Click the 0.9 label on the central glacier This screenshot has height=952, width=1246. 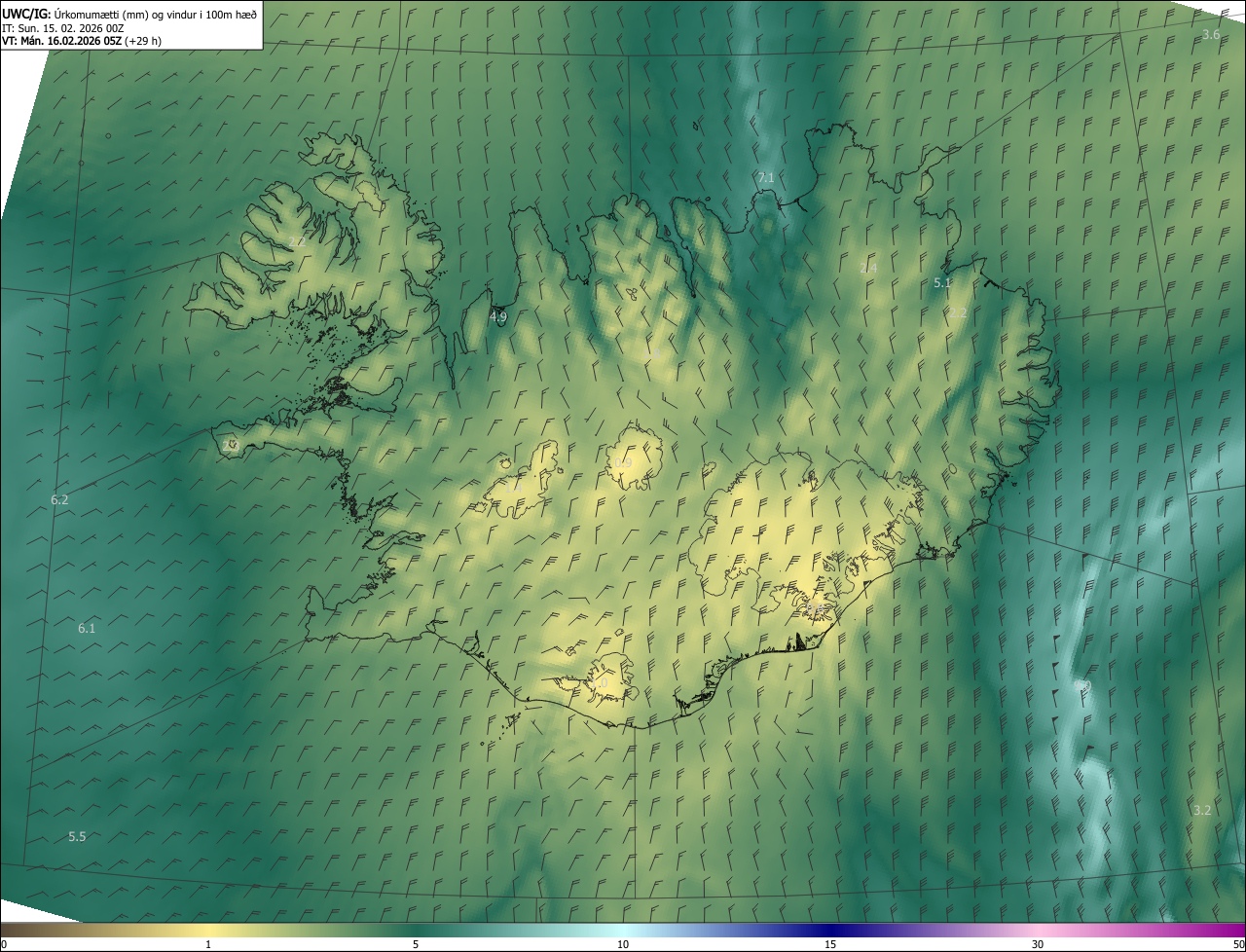tap(623, 462)
